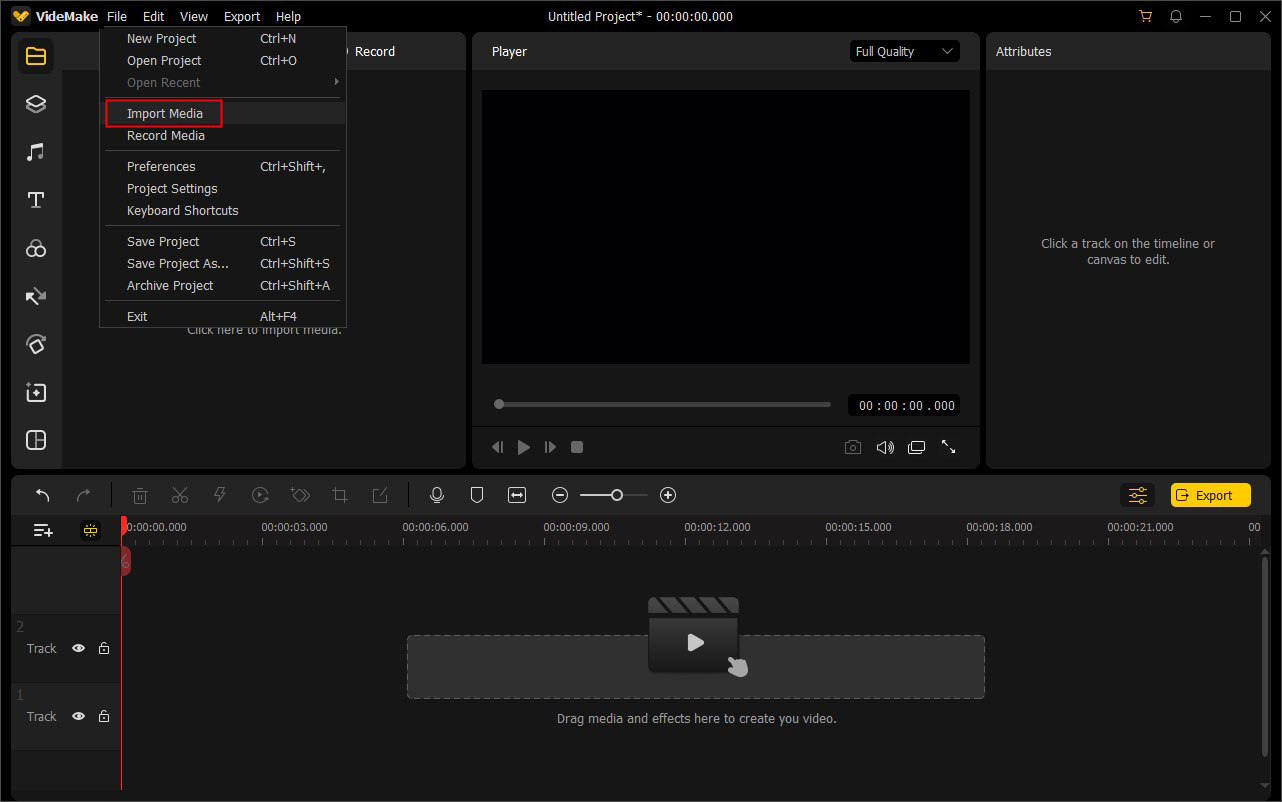
Task: Open the File menu
Action: point(117,16)
